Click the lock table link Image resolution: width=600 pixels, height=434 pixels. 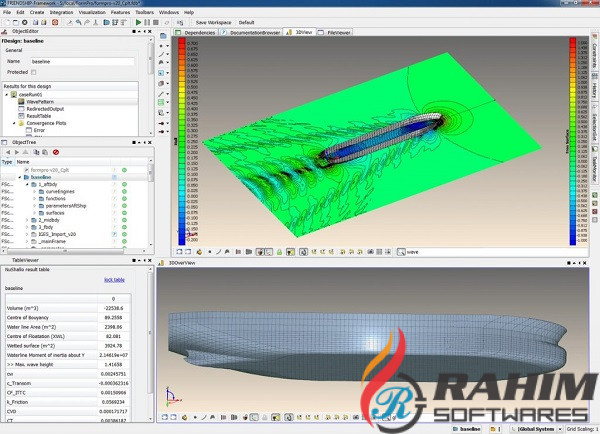(114, 280)
